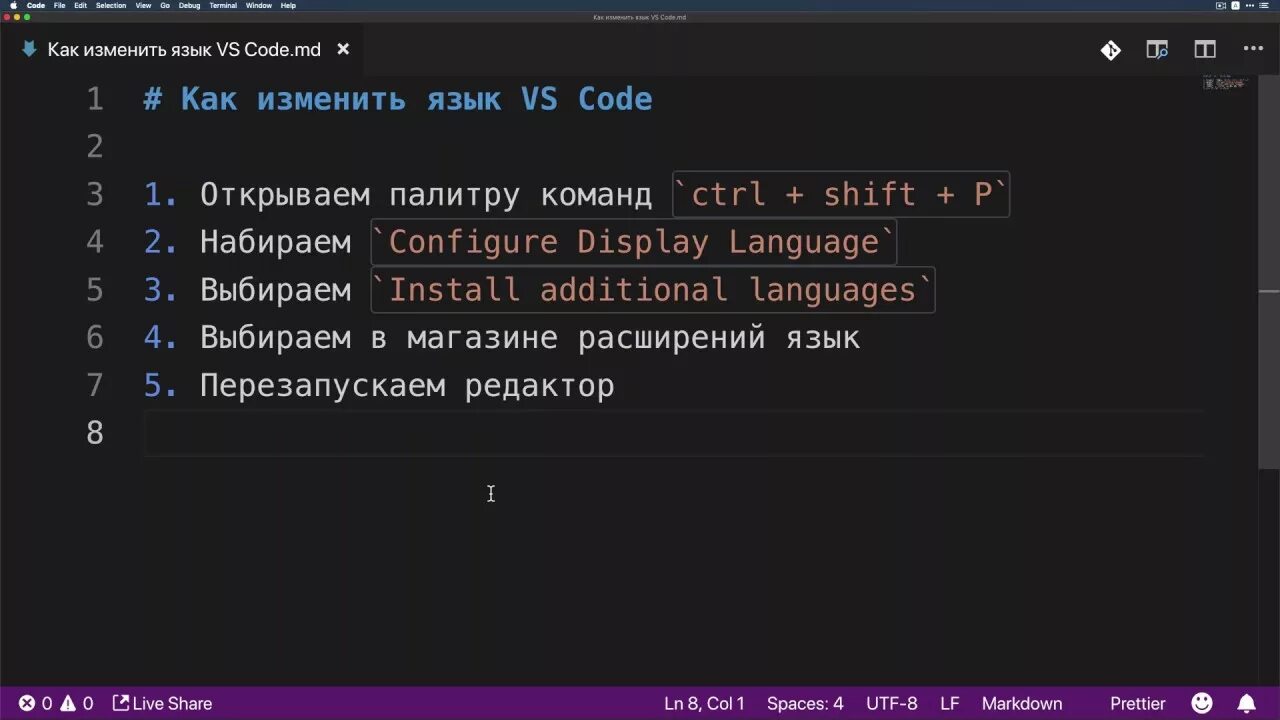Start a Live Share session
1280x720 pixels.
161,703
